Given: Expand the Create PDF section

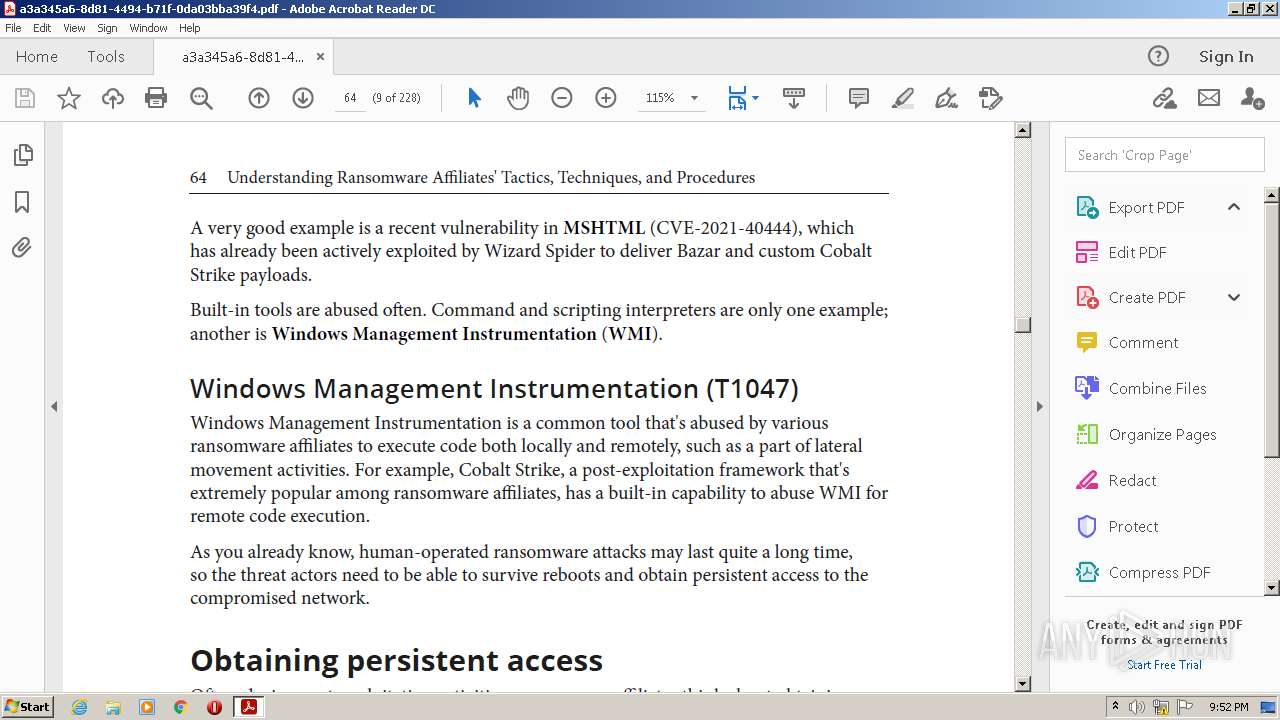Looking at the screenshot, I should tap(1234, 297).
